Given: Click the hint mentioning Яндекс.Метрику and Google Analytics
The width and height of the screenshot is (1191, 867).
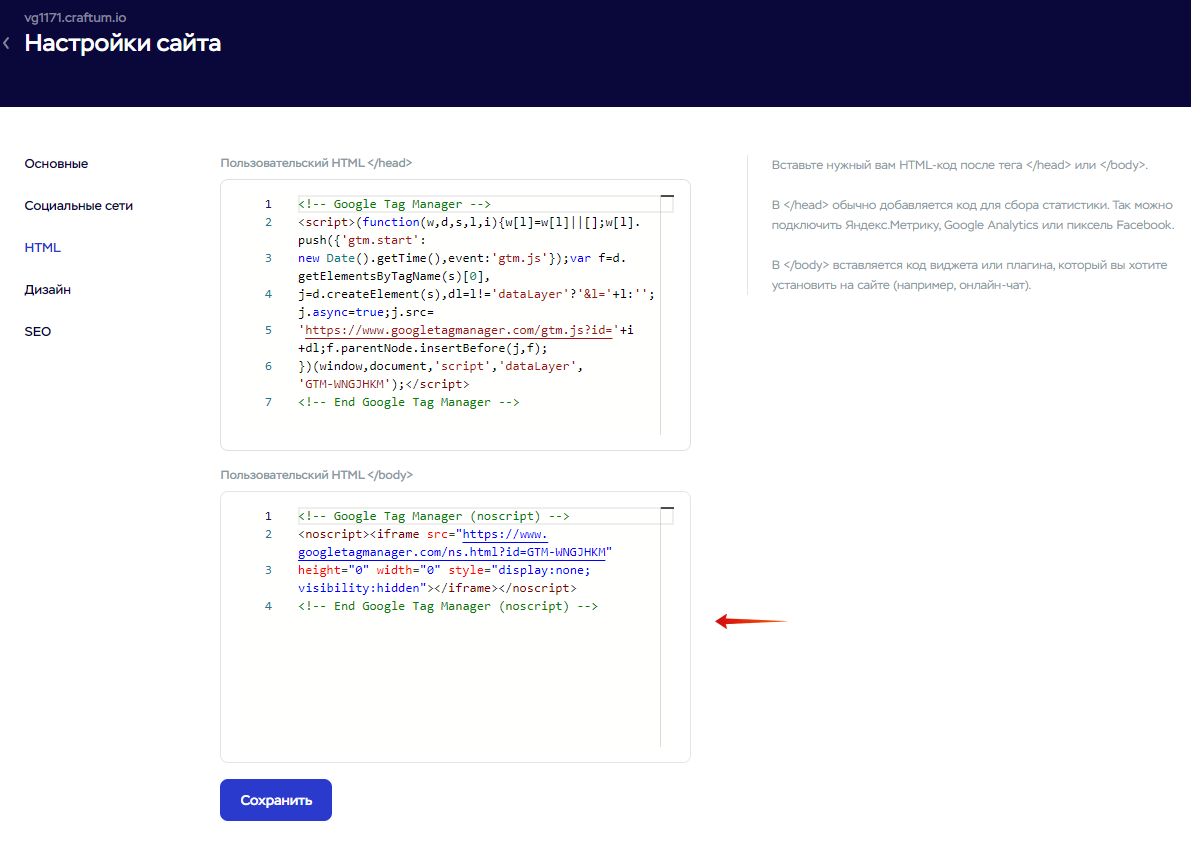Looking at the screenshot, I should (973, 215).
